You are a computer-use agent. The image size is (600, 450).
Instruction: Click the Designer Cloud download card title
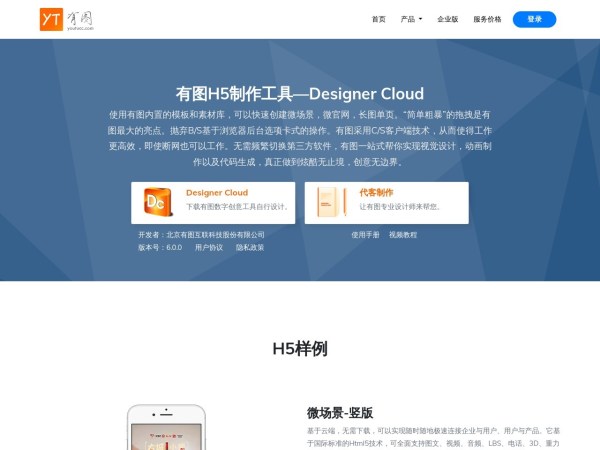click(x=217, y=192)
